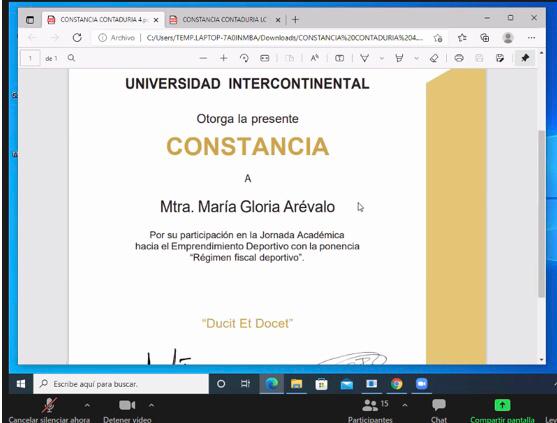
Task: Stop video in Zoom
Action: [127, 410]
